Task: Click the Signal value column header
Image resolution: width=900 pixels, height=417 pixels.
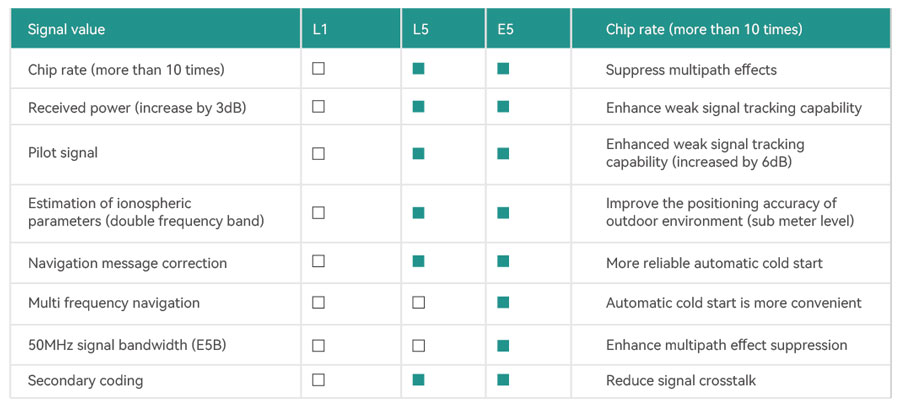Action: 66,29
